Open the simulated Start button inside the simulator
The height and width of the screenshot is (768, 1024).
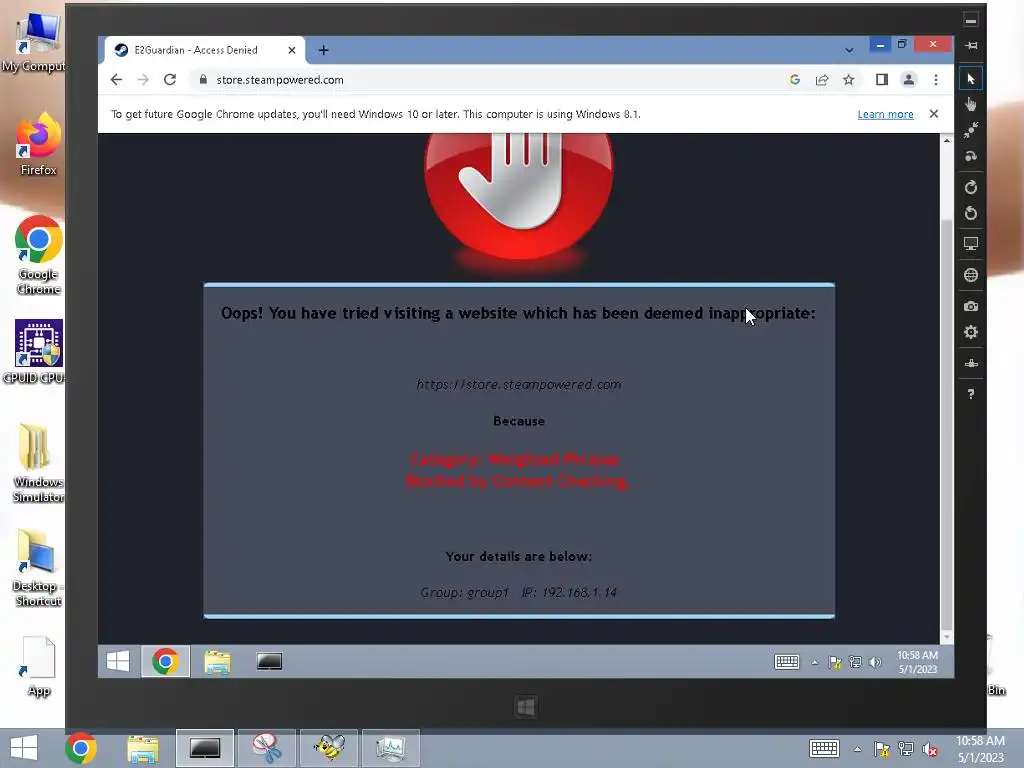[118, 662]
